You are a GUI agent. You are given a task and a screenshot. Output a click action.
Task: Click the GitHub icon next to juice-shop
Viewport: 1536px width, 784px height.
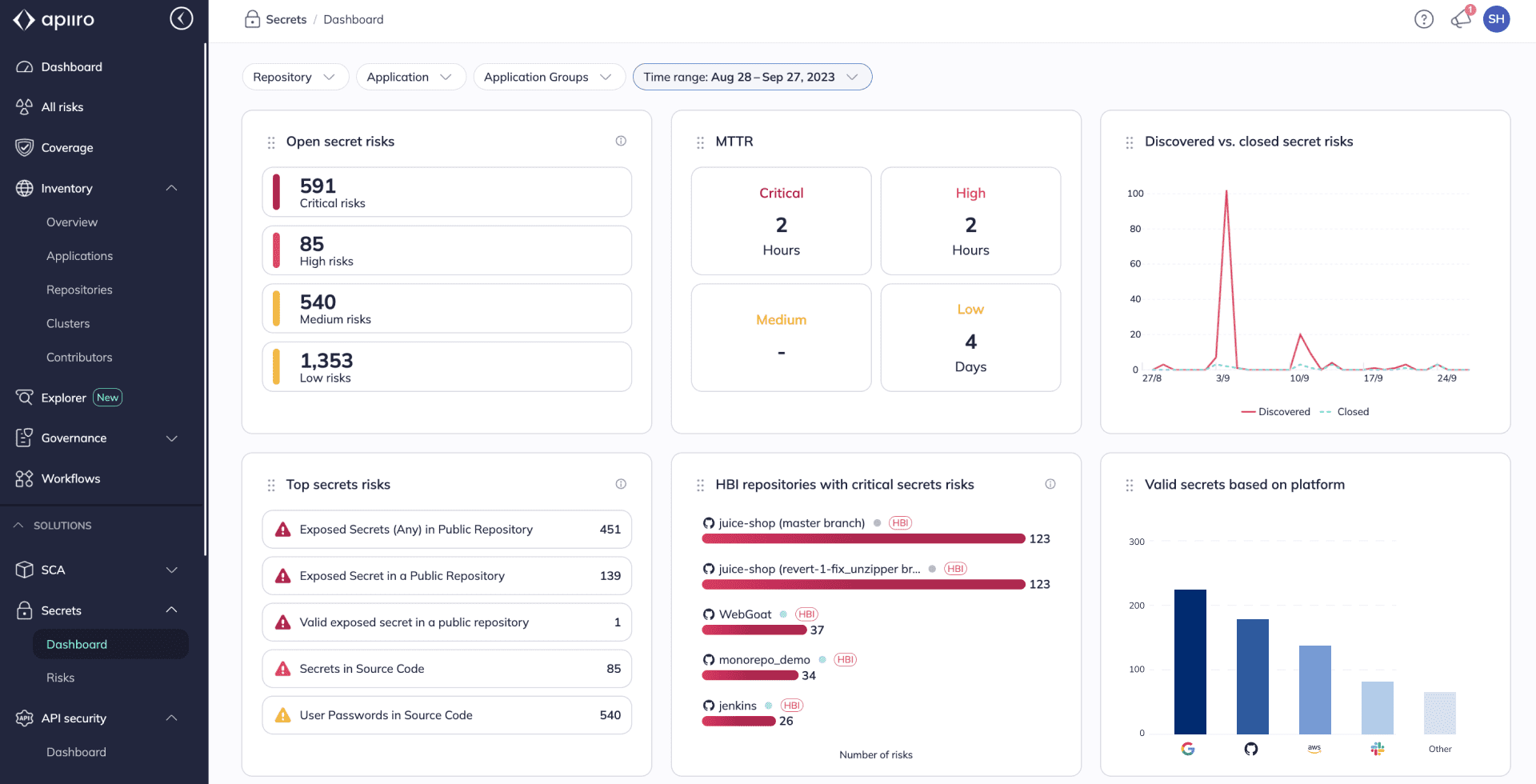[709, 522]
